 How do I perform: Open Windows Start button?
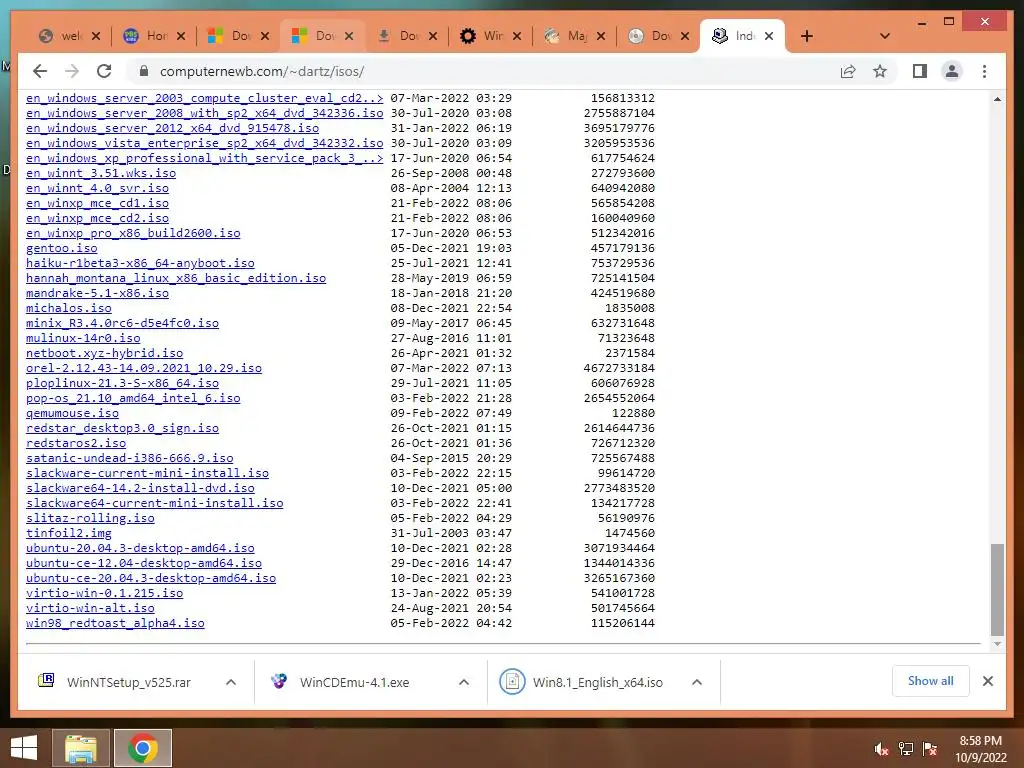24,748
